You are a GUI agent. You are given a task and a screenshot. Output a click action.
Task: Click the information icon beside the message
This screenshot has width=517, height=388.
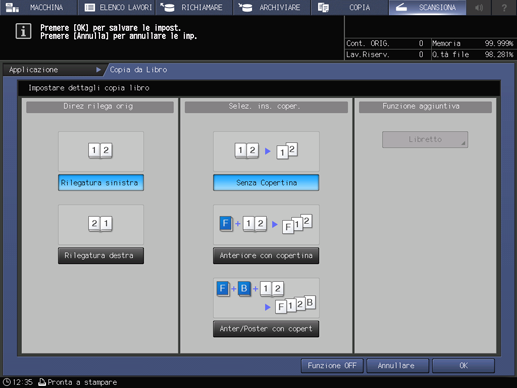click(23, 31)
